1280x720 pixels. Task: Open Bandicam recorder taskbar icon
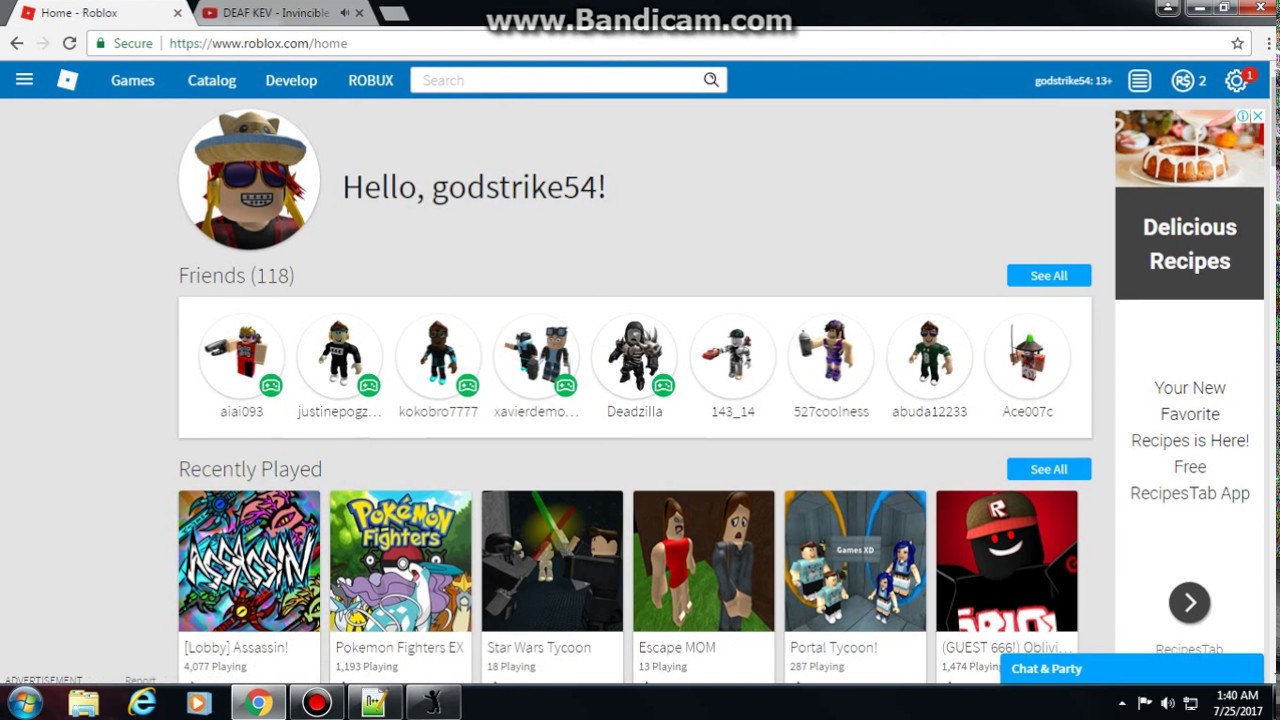click(x=317, y=703)
